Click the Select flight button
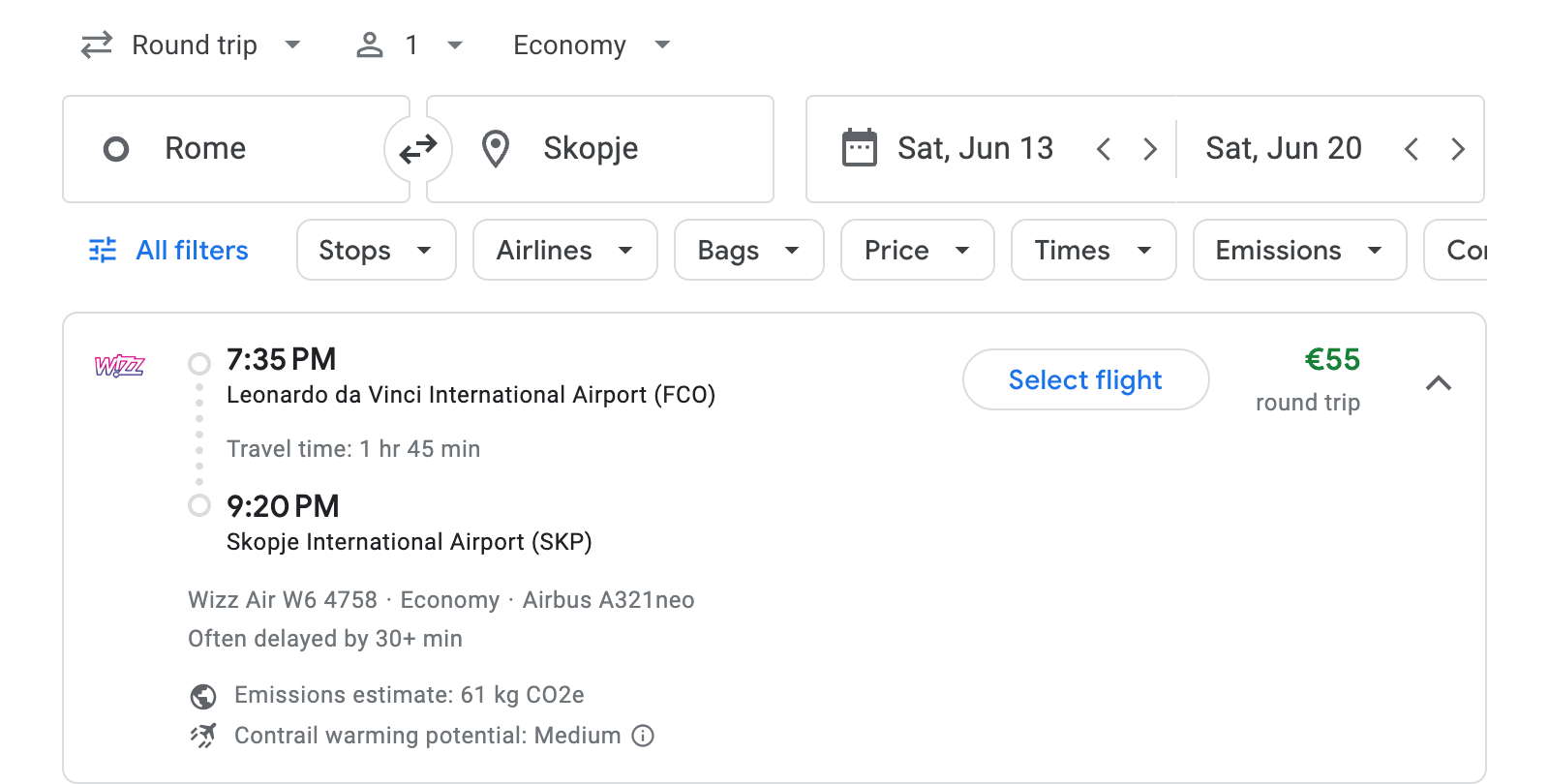The image size is (1549, 784). 1085,379
